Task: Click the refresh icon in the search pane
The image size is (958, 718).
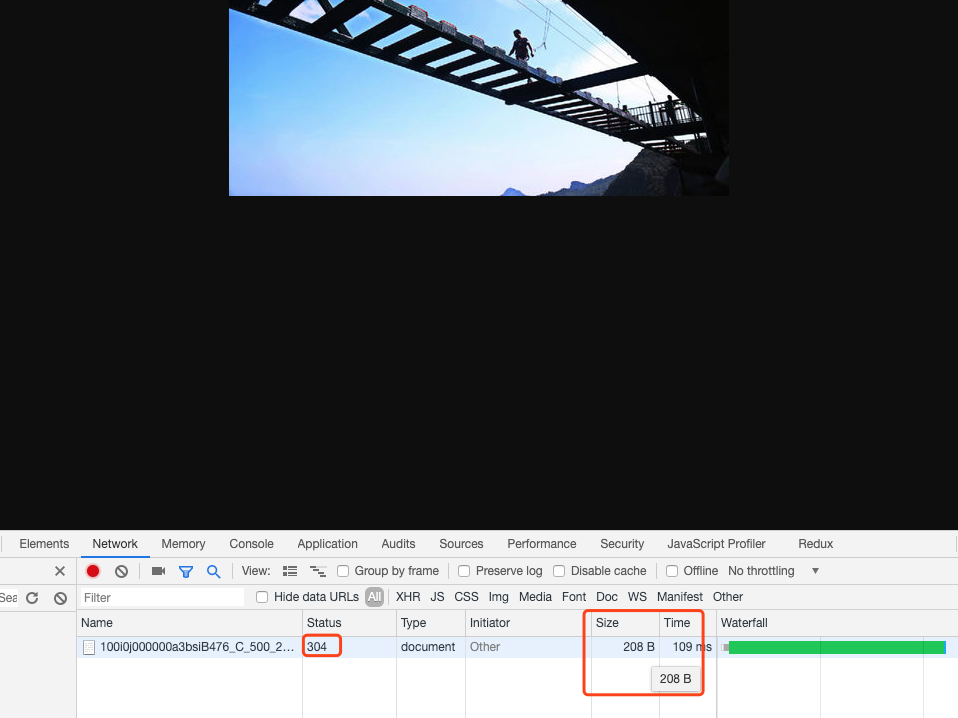Action: (x=32, y=598)
